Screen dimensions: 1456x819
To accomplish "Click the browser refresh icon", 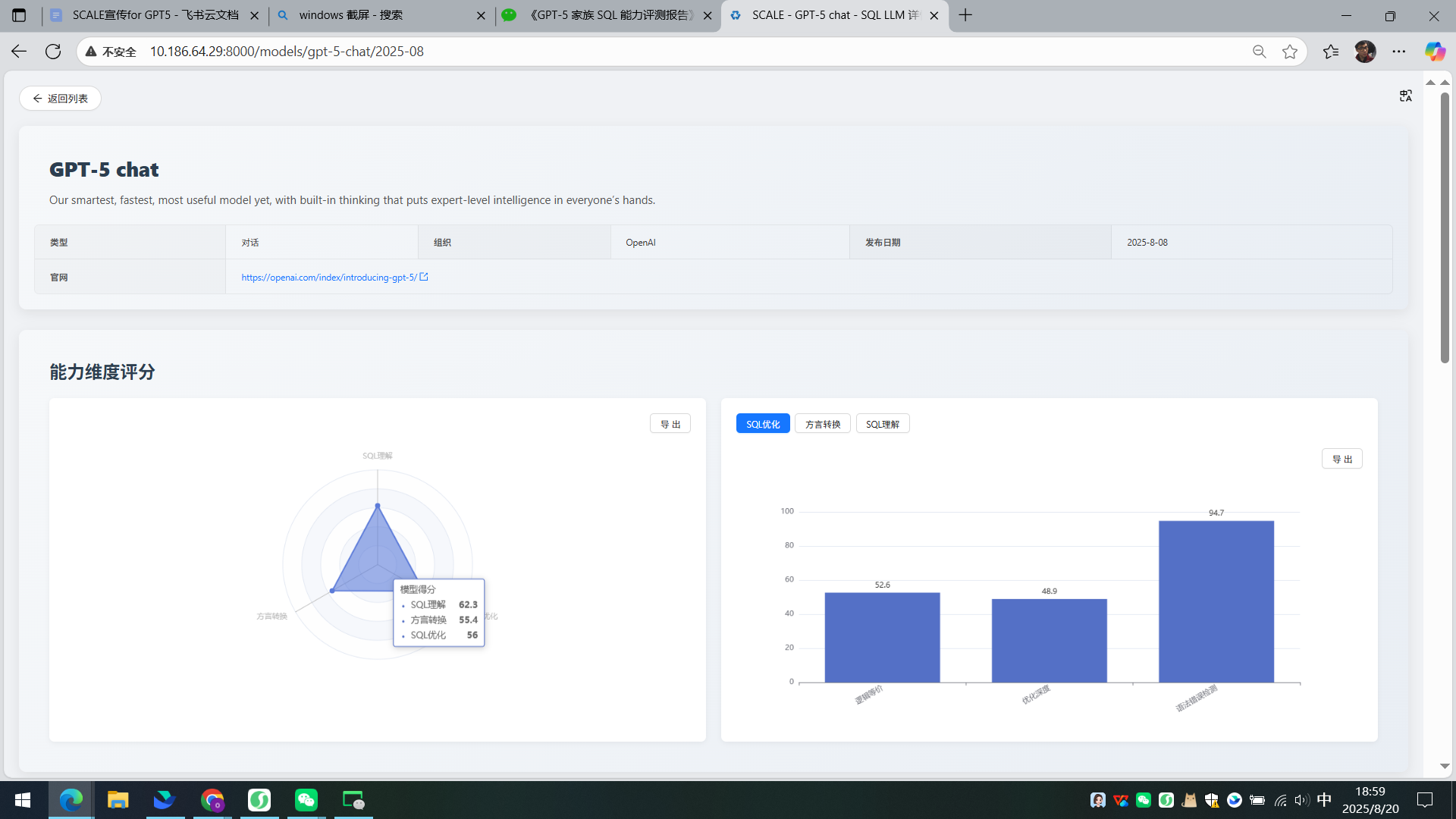I will pyautogui.click(x=53, y=52).
